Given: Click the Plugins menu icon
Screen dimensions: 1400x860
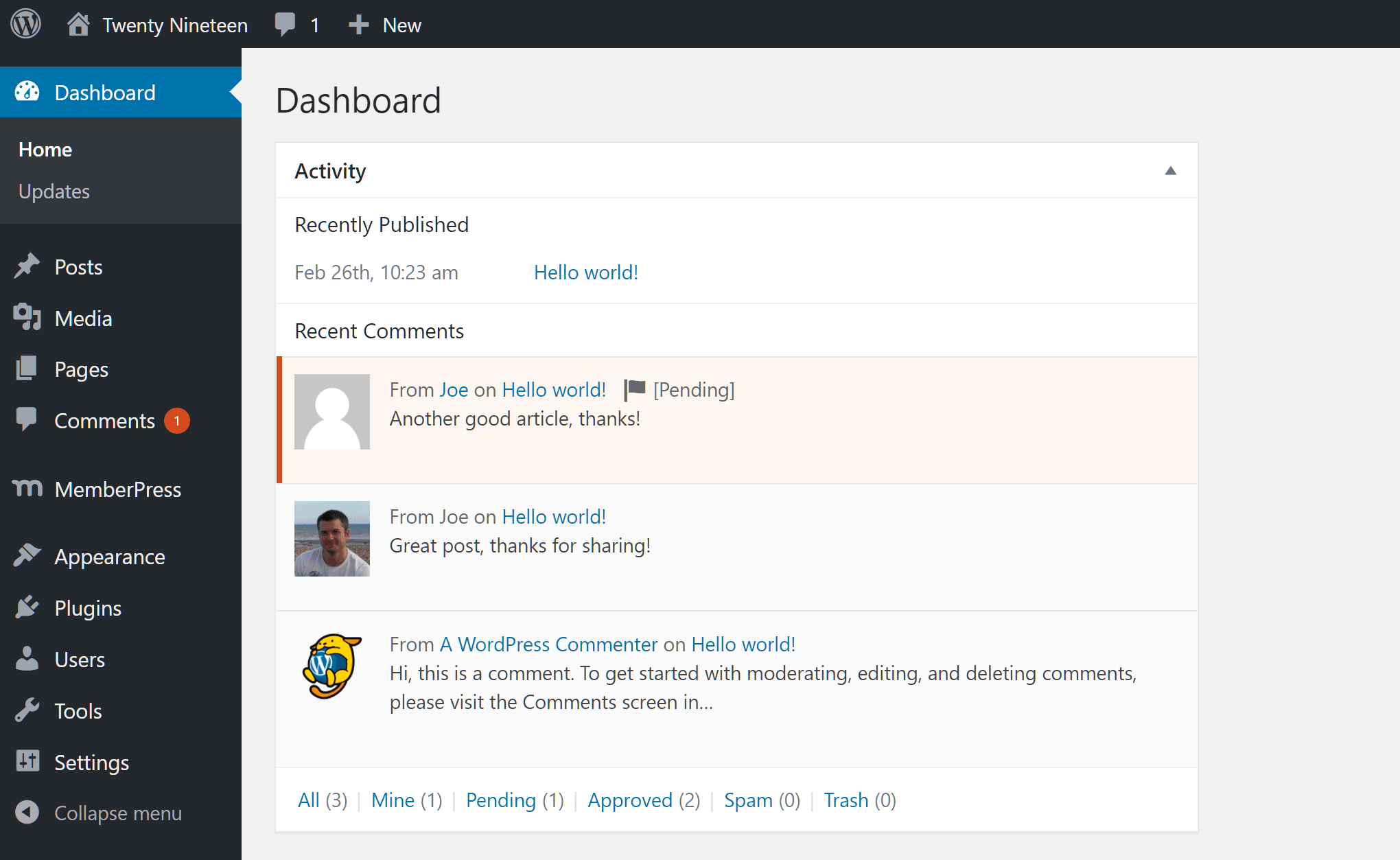Looking at the screenshot, I should (27, 607).
